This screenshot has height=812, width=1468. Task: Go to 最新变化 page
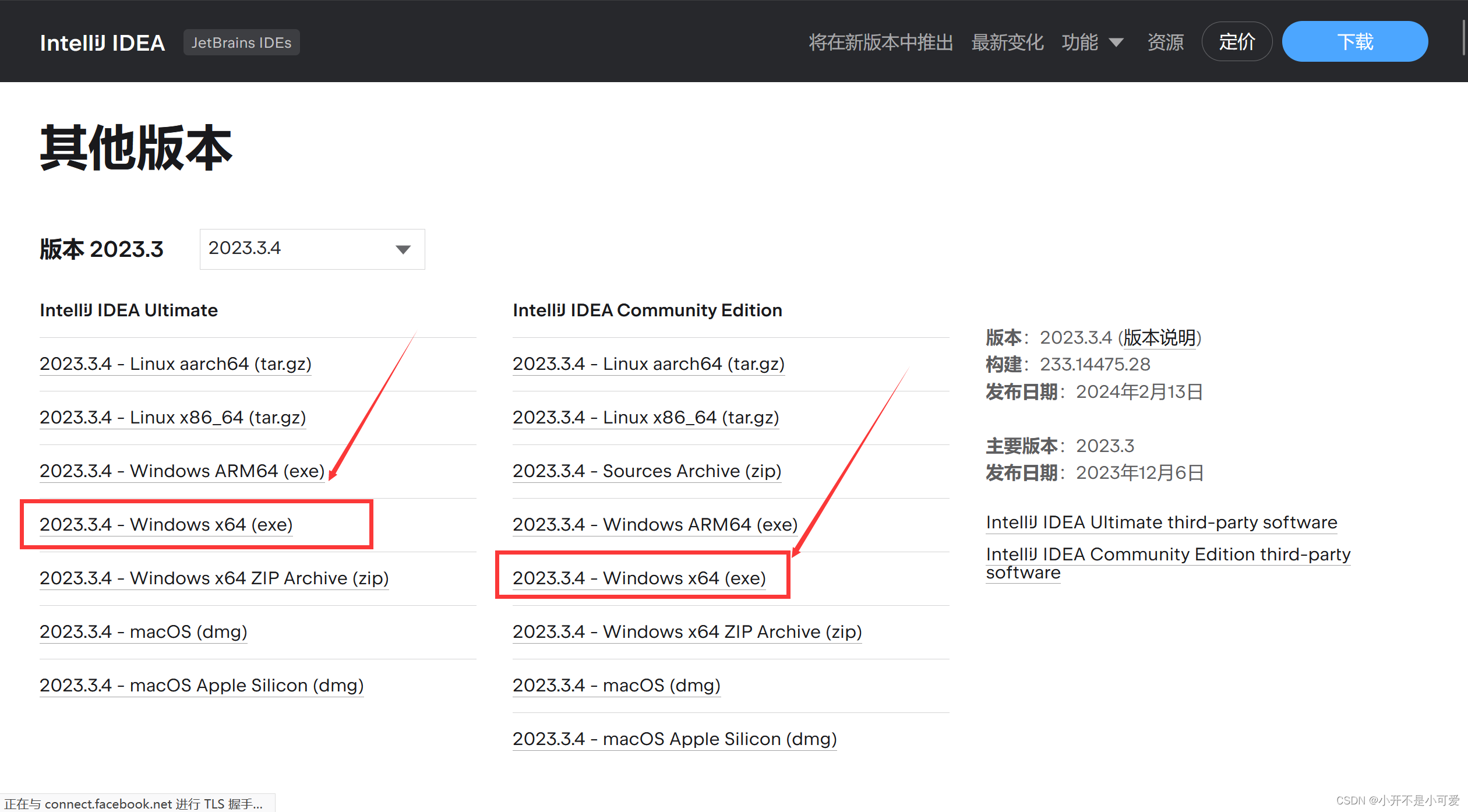[1007, 43]
